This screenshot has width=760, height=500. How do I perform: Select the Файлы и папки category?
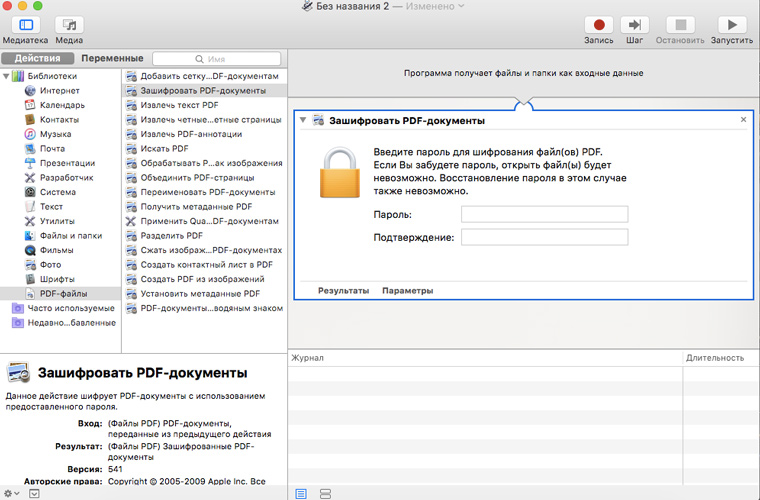pos(71,236)
